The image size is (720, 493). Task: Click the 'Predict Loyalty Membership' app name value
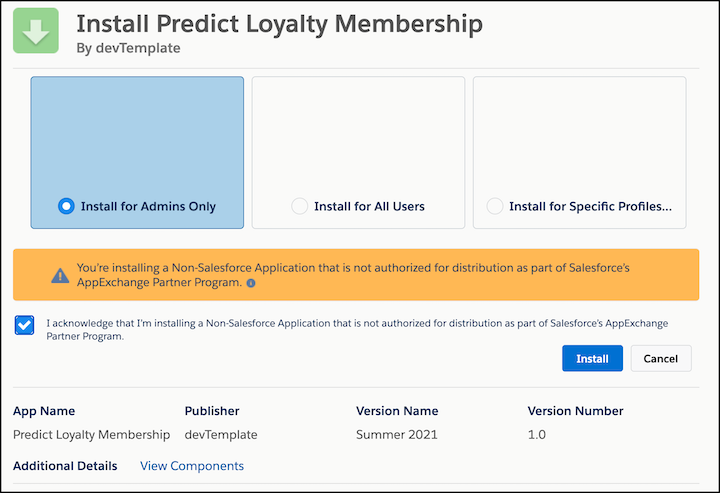(91, 435)
